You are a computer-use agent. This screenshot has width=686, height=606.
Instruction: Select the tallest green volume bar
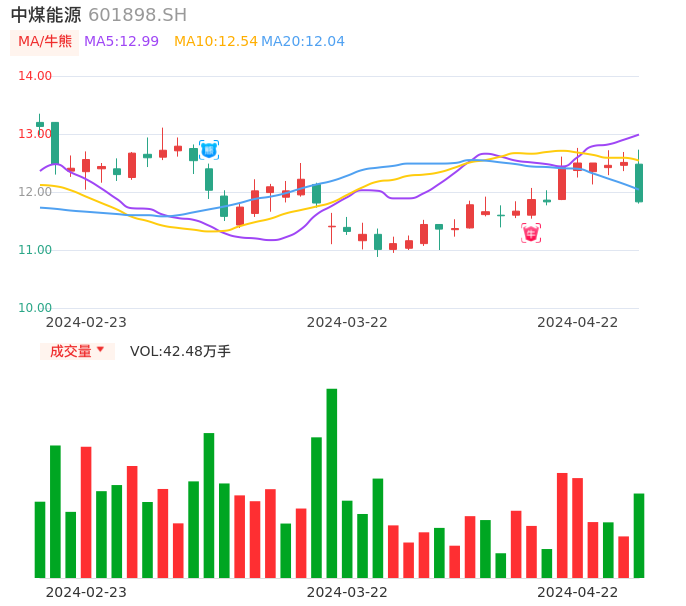[332, 483]
